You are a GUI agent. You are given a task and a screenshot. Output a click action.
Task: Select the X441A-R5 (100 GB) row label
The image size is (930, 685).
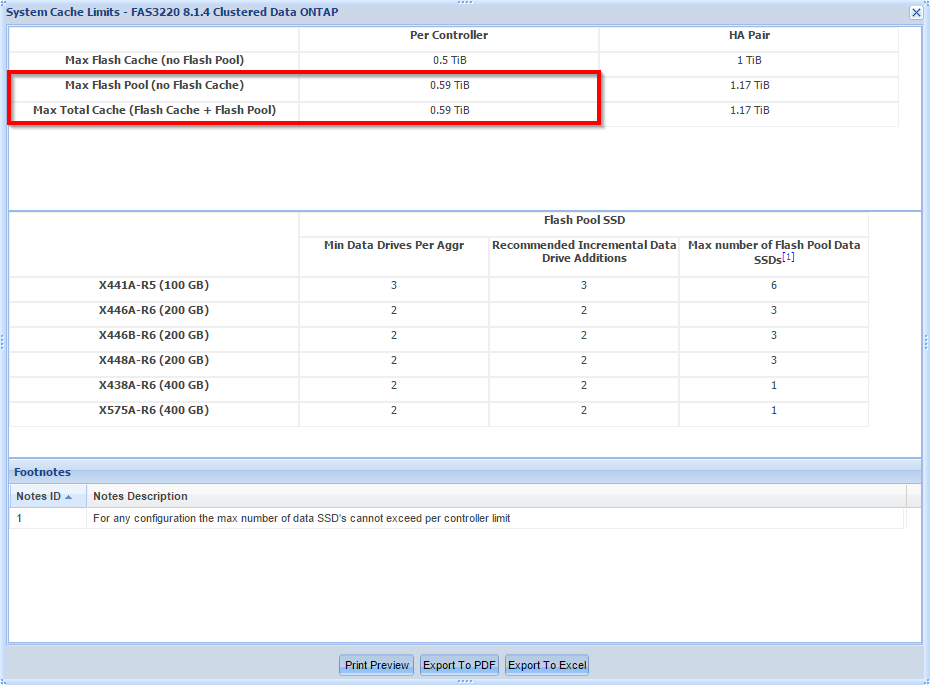coord(154,285)
